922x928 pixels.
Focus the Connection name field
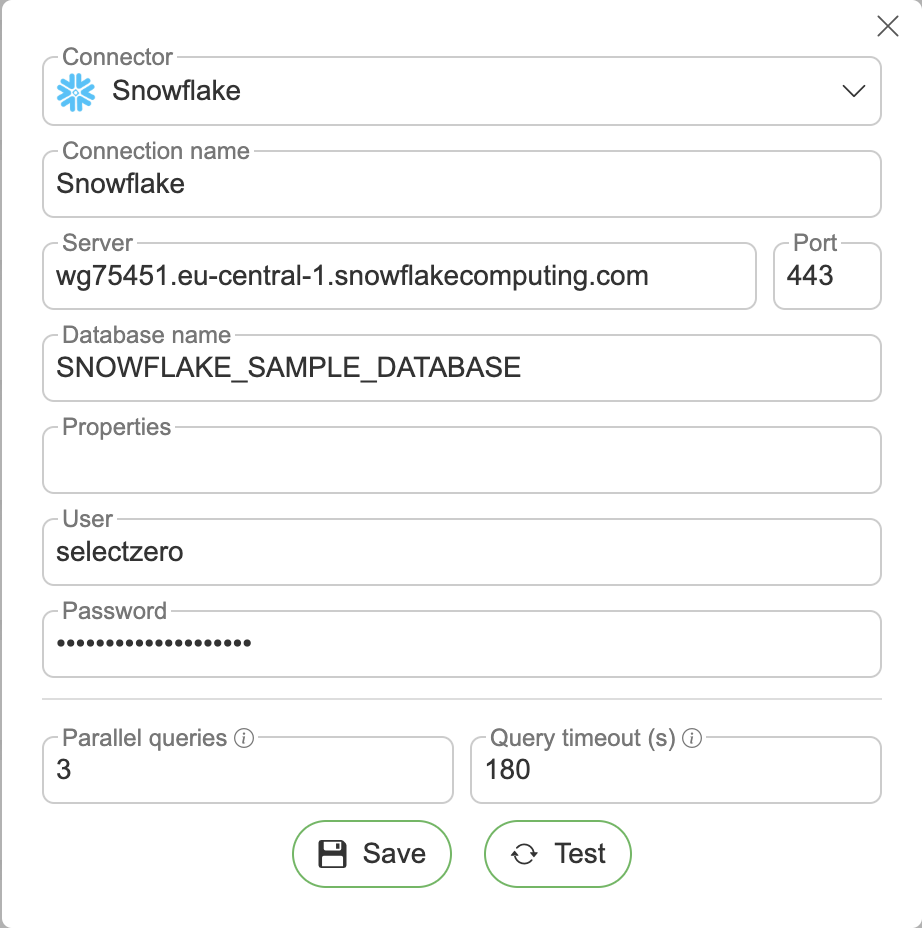click(x=460, y=185)
